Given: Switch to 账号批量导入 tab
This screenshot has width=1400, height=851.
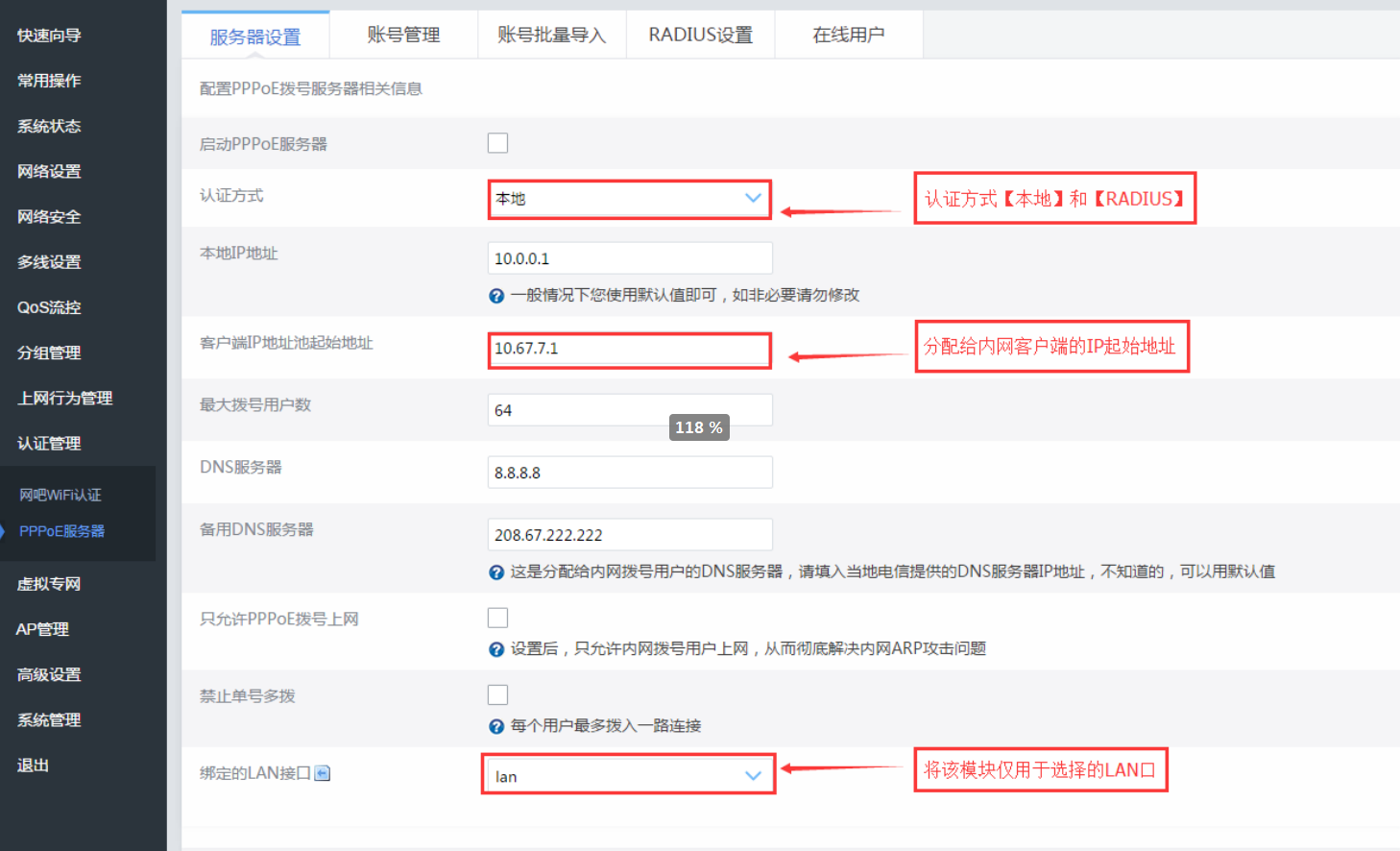Looking at the screenshot, I should [552, 34].
